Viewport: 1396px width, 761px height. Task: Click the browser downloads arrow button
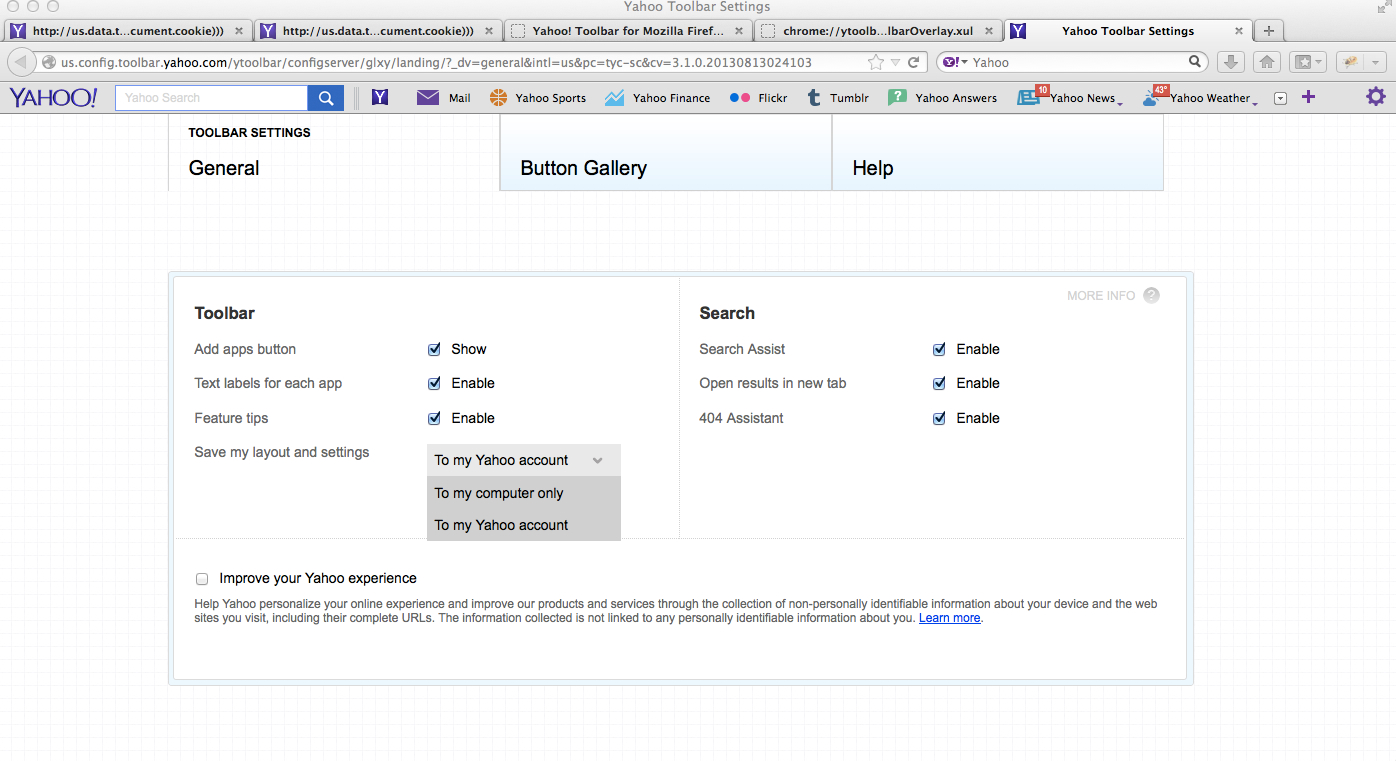(1231, 62)
